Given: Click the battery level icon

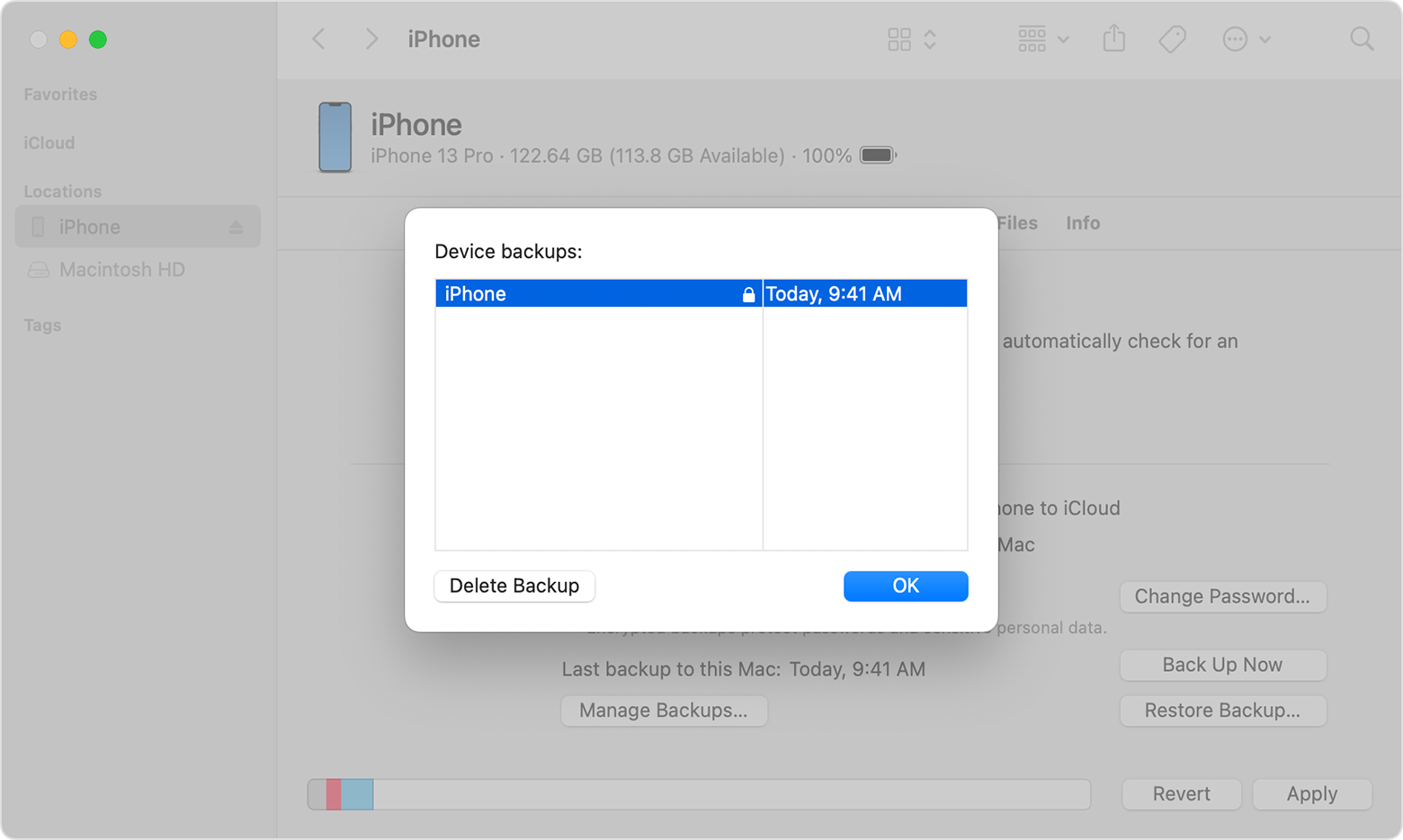Looking at the screenshot, I should (878, 156).
